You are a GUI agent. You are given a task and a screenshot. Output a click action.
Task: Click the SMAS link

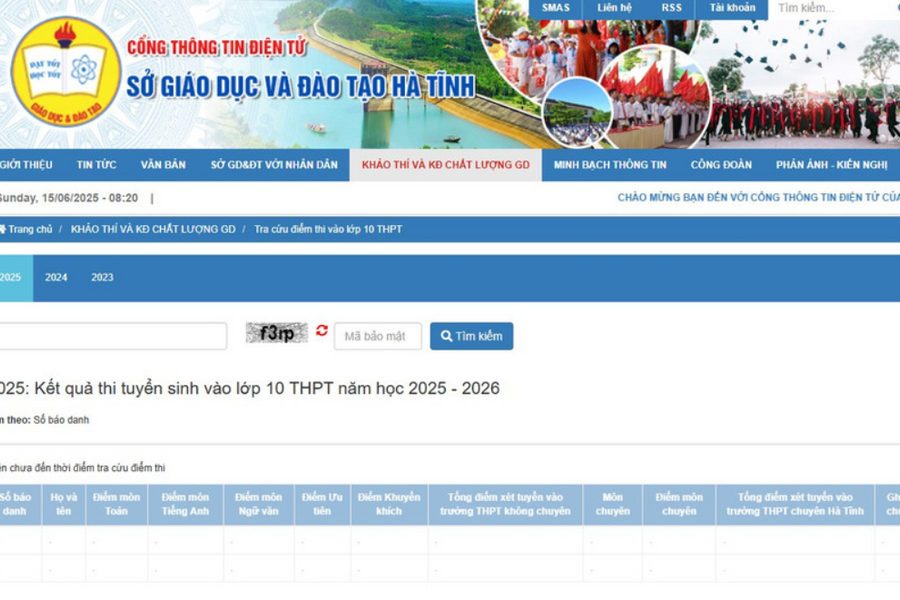[x=554, y=7]
